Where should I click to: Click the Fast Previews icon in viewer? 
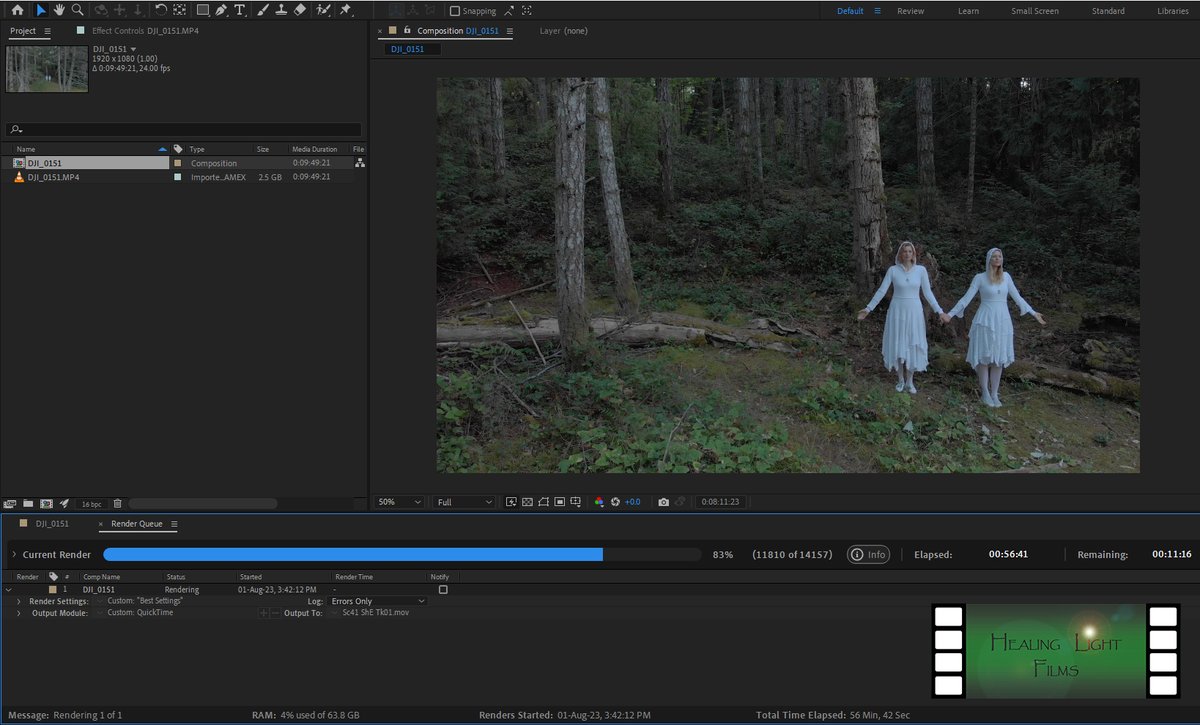point(511,502)
